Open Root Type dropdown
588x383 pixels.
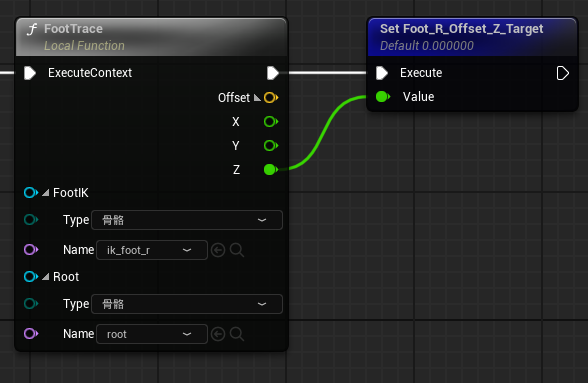[187, 304]
